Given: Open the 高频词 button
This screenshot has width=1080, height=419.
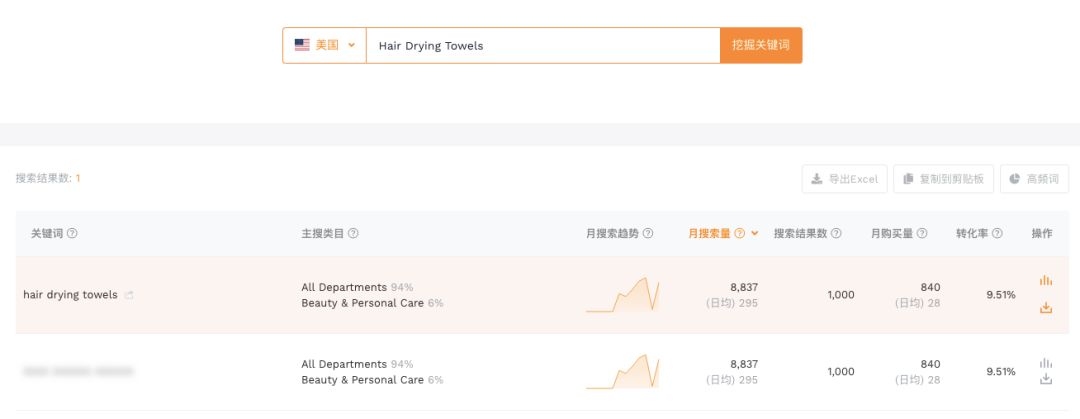Looking at the screenshot, I should pos(1034,179).
